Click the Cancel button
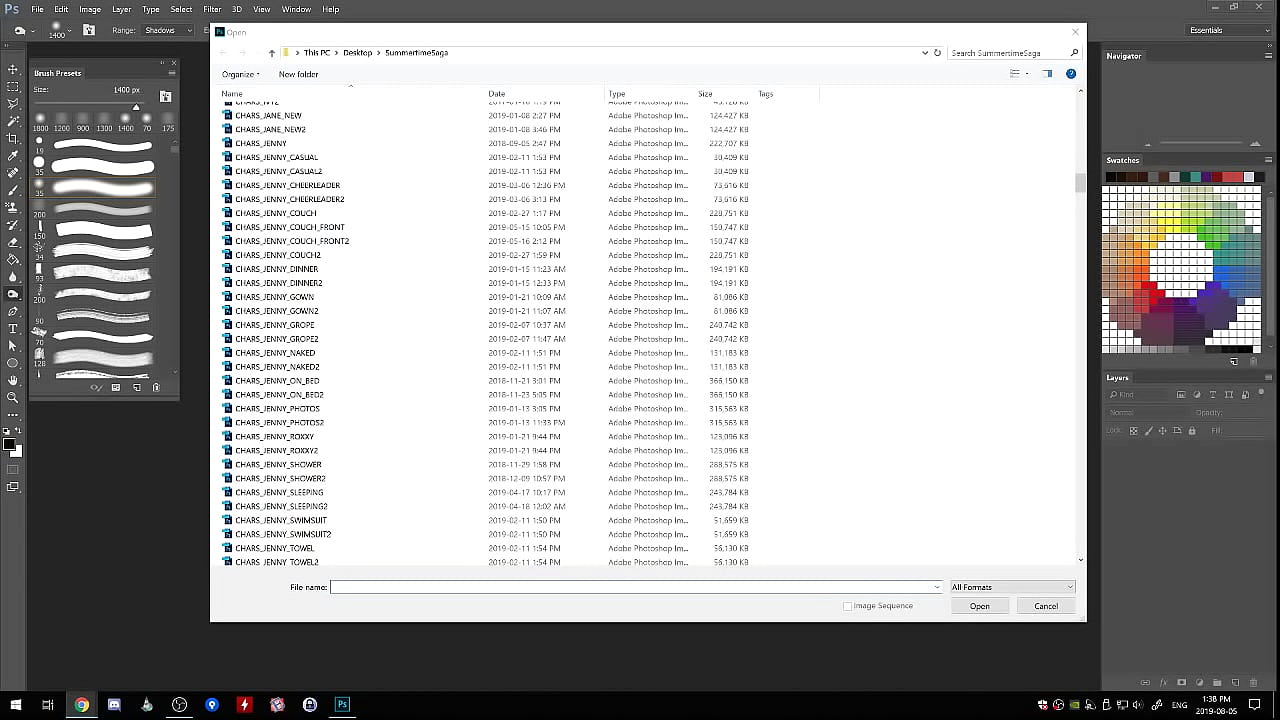 point(1045,606)
